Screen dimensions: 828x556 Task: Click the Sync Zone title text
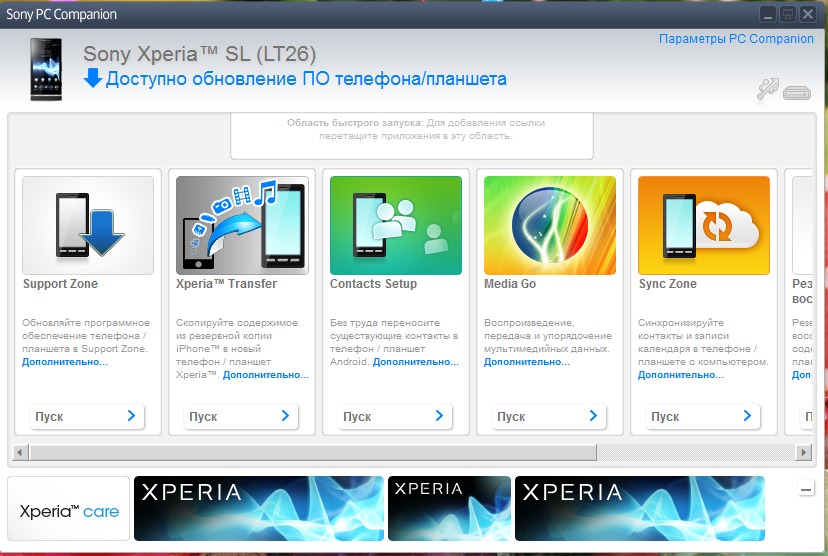pos(667,284)
